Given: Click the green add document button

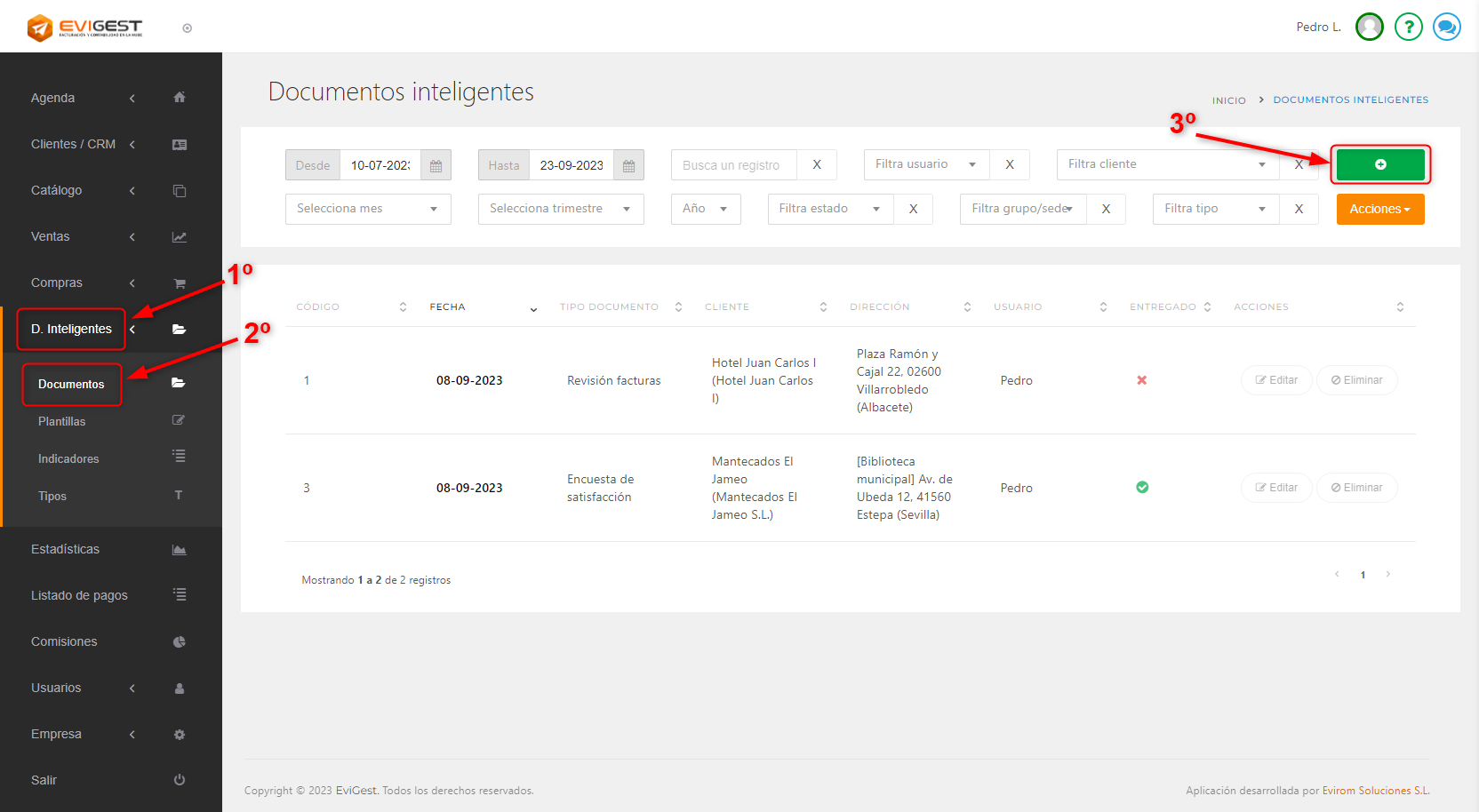Looking at the screenshot, I should click(x=1379, y=164).
